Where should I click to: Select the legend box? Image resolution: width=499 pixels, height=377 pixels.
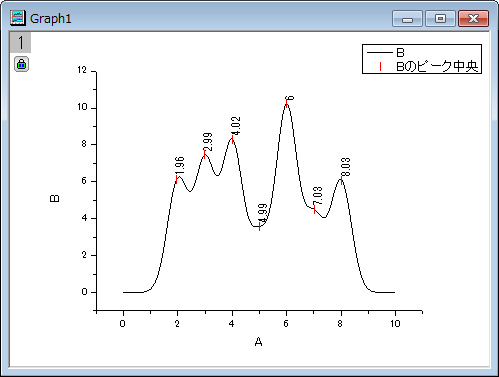click(422, 59)
